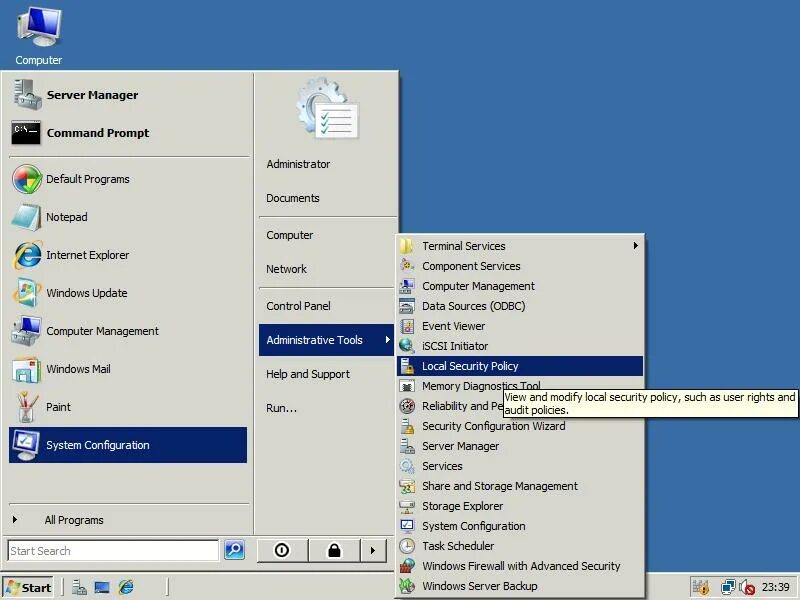Launch Internet Explorer from quick launch
Image resolution: width=800 pixels, height=600 pixels.
pos(126,588)
